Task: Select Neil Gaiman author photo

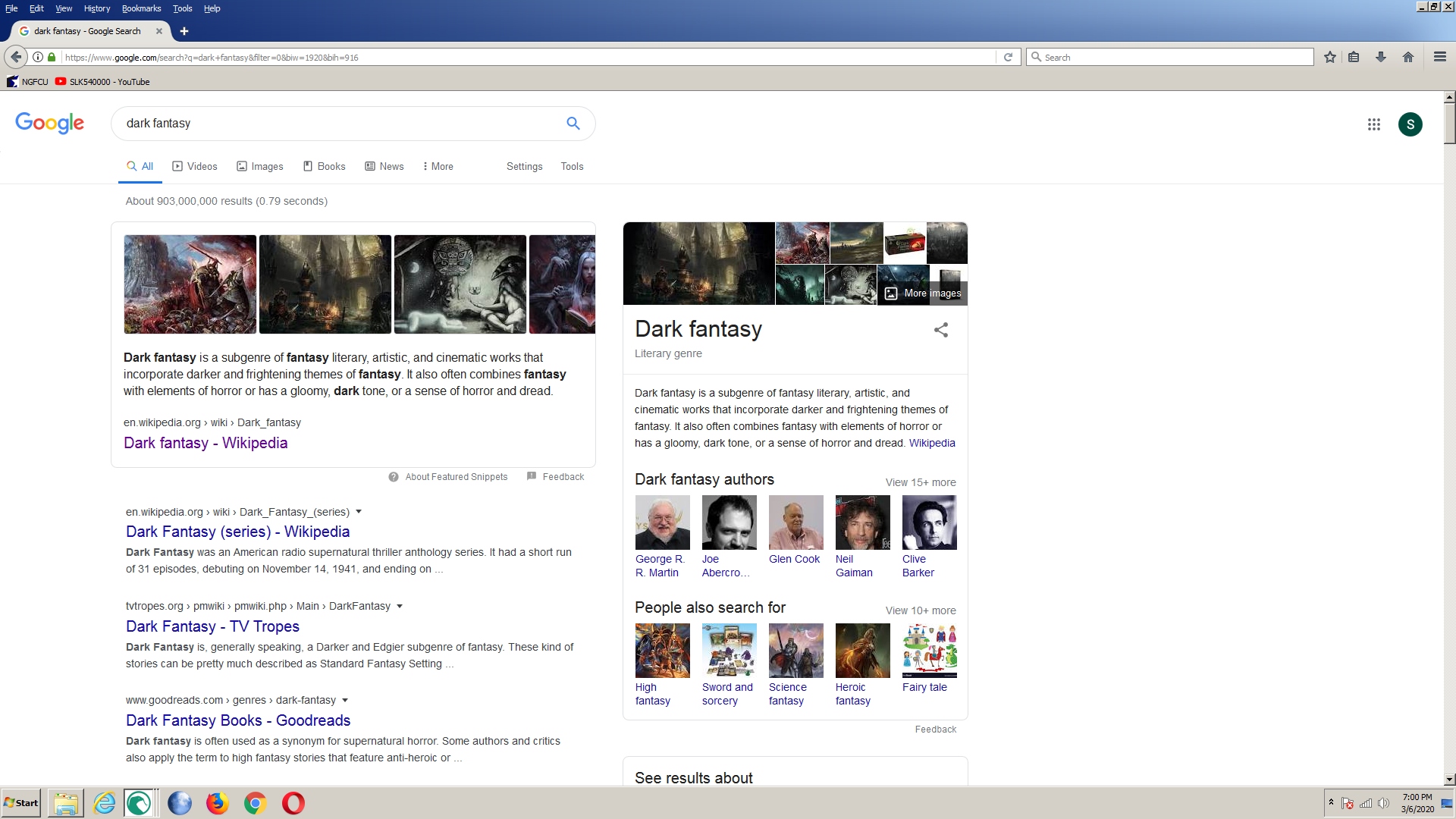Action: tap(863, 522)
